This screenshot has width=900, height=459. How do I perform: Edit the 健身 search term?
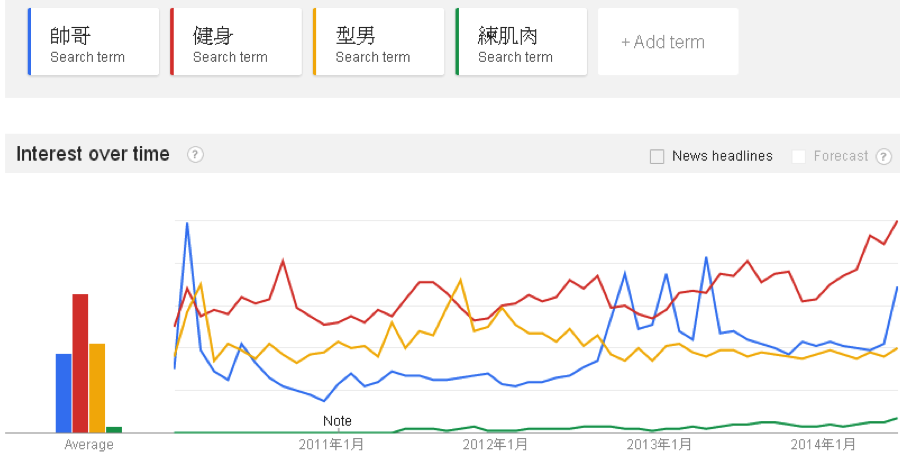tap(236, 42)
